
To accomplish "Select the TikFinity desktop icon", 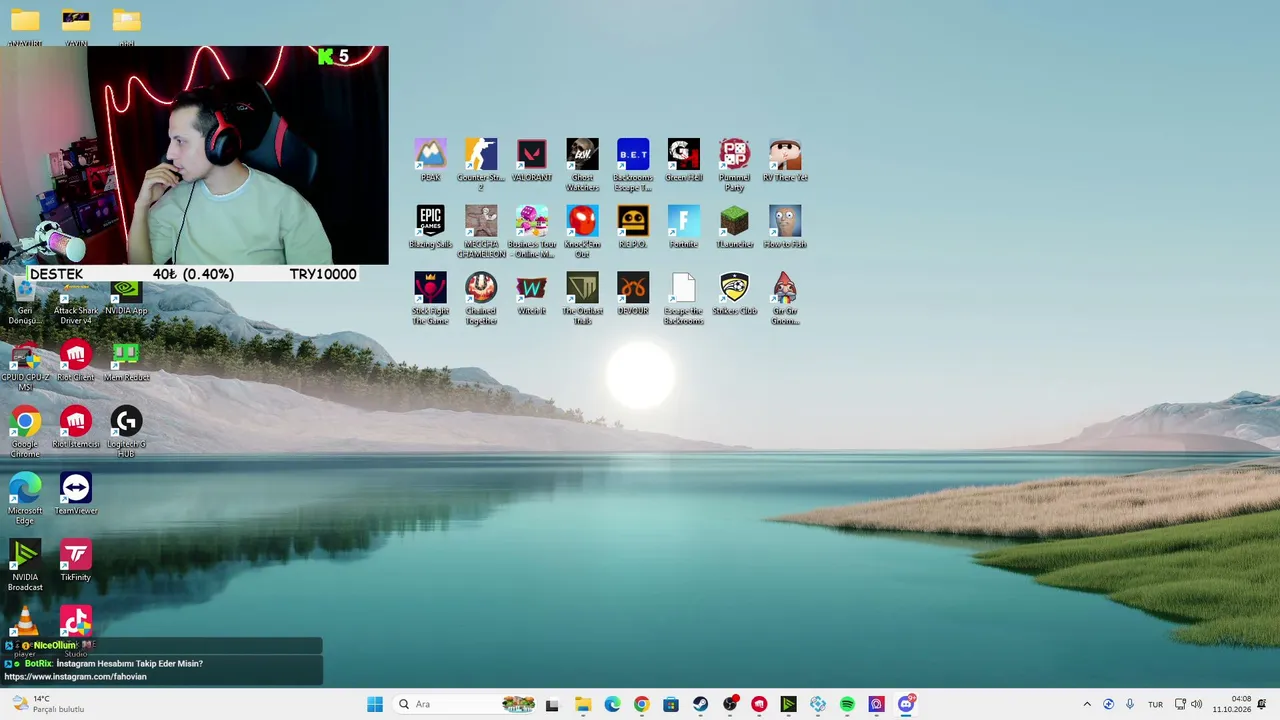I will [x=76, y=560].
